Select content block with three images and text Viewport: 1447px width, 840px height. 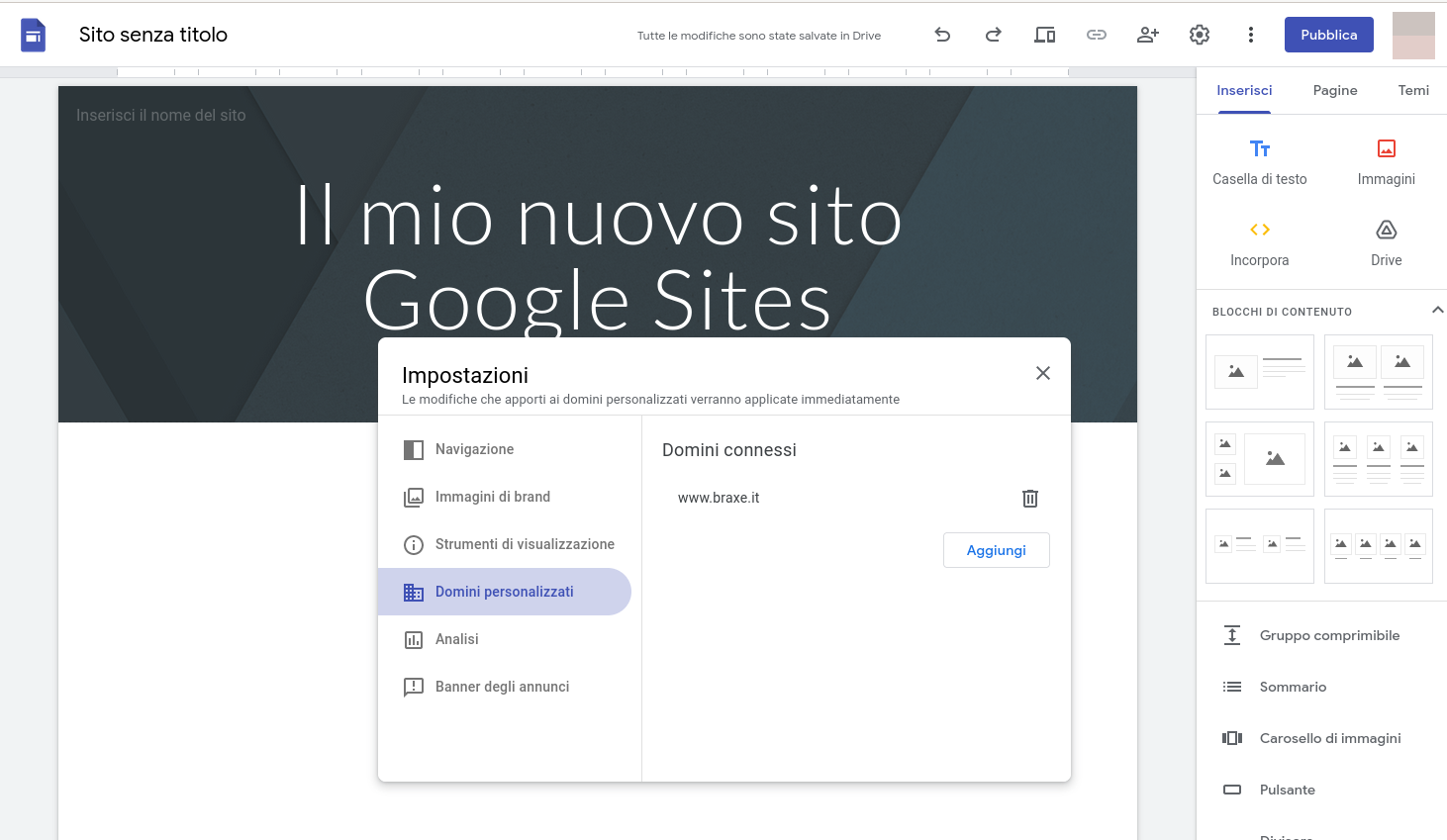click(x=1379, y=459)
